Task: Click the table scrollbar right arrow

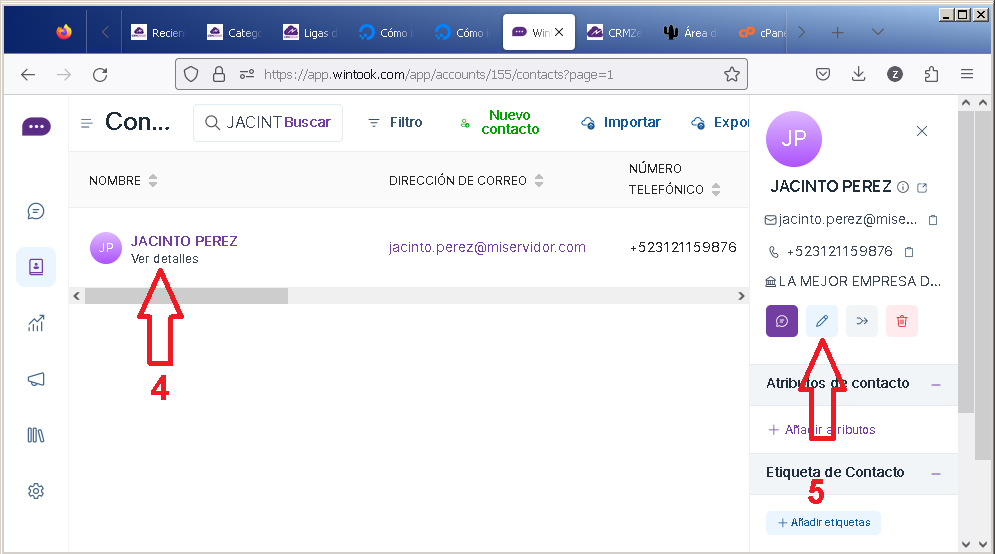Action: (741, 296)
